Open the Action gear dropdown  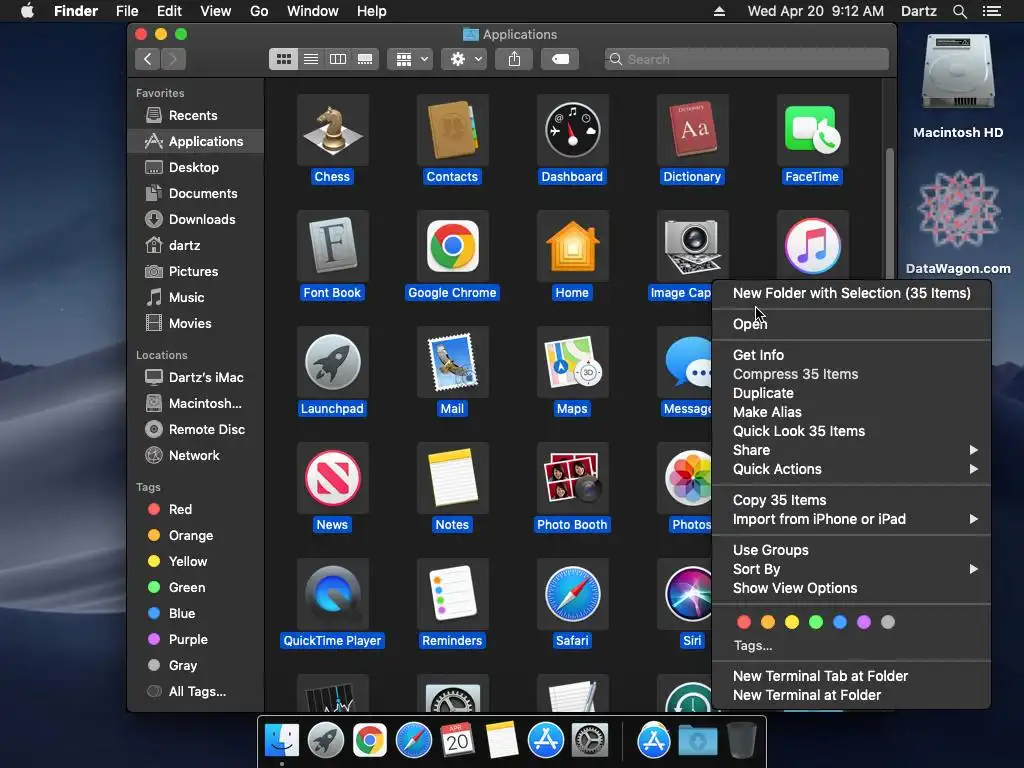pos(464,59)
